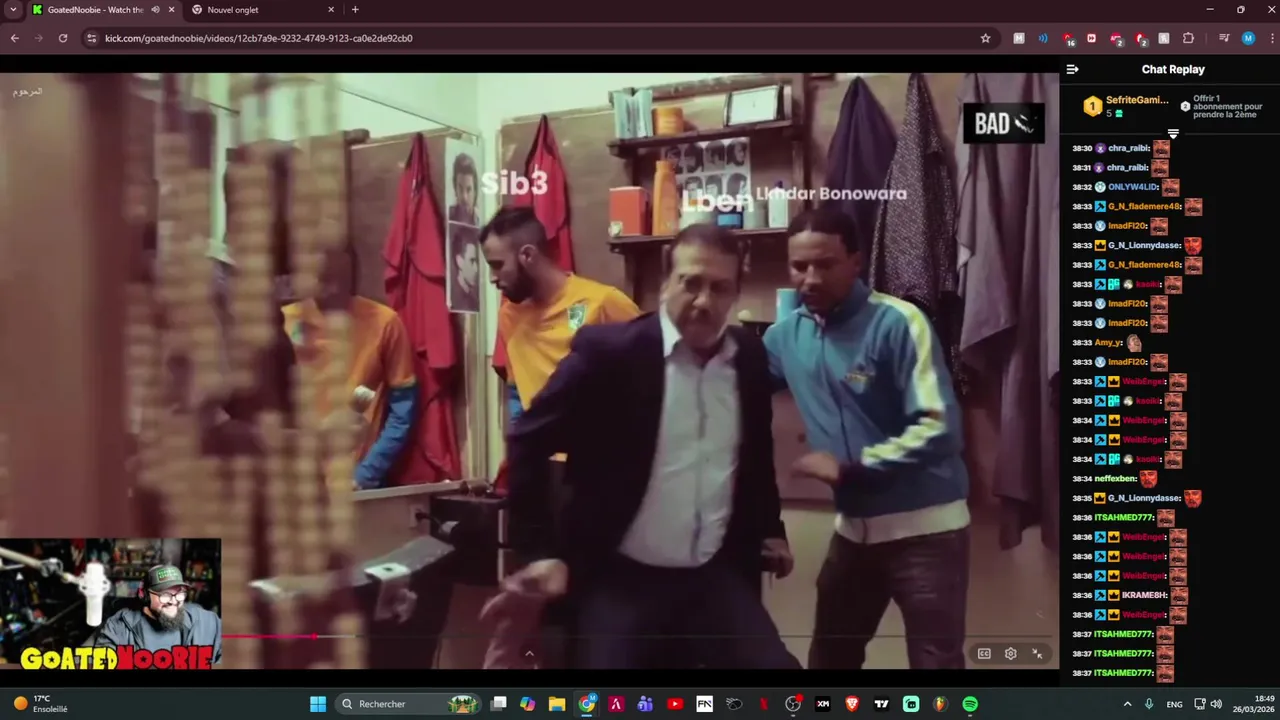Click the microphone tray icon
The height and width of the screenshot is (720, 1280).
coord(1149,704)
